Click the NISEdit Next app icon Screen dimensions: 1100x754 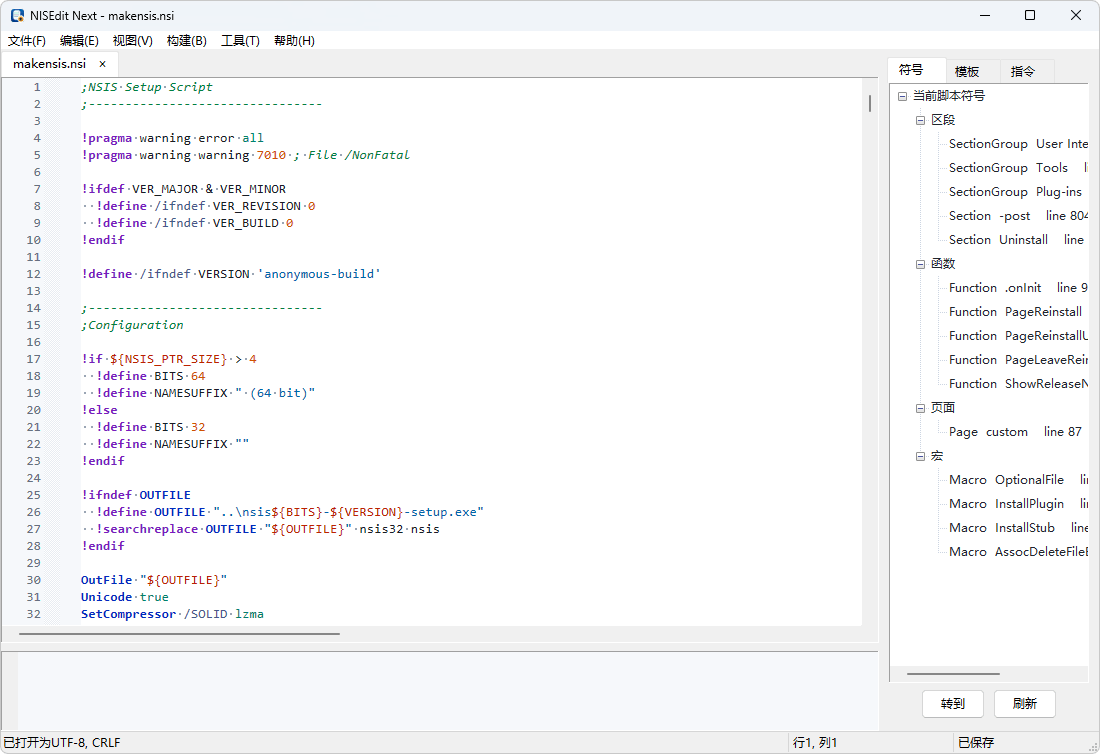17,15
